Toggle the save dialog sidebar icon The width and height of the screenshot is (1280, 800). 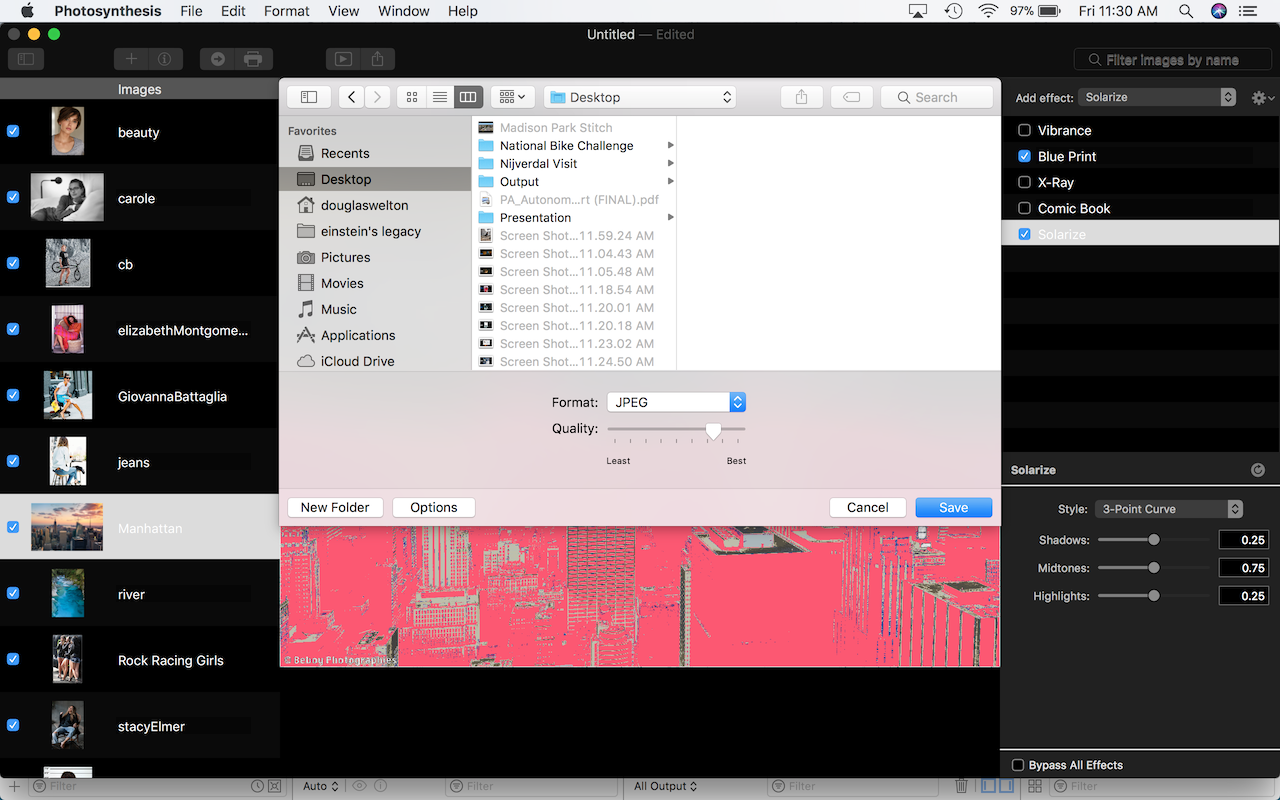(x=309, y=97)
